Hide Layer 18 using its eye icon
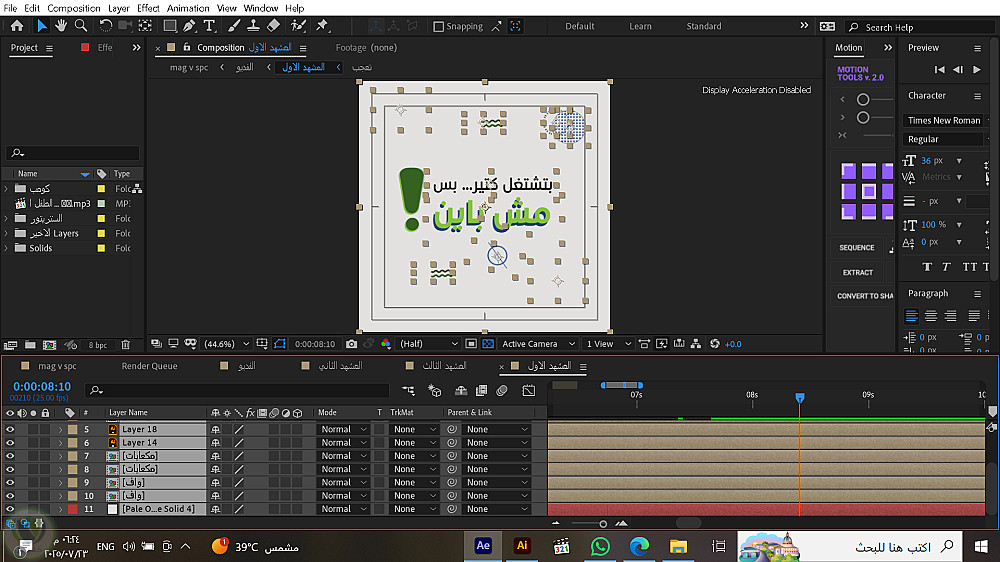 (x=10, y=429)
